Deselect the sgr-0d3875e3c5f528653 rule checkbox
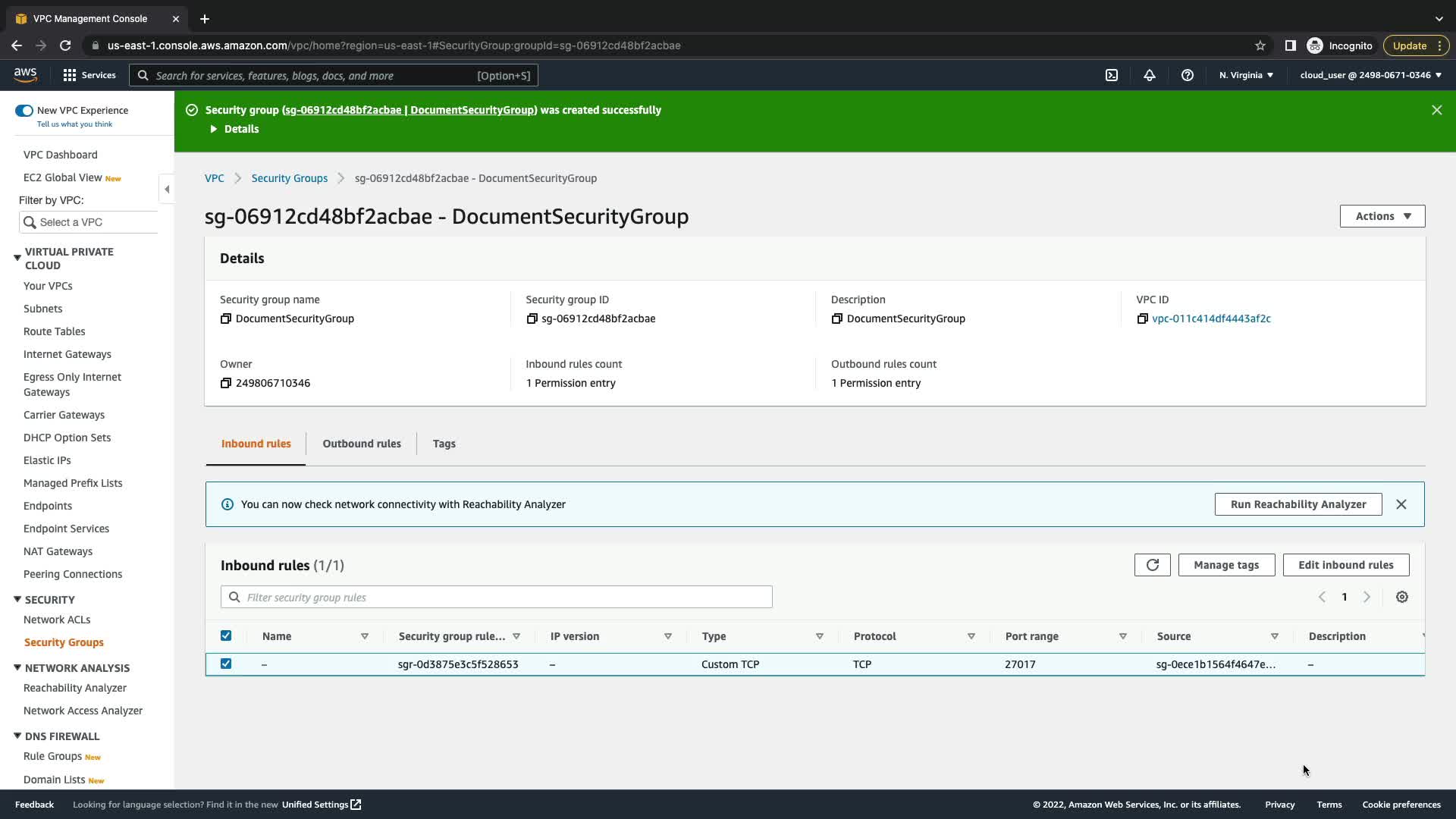The height and width of the screenshot is (819, 1456). pyautogui.click(x=226, y=664)
